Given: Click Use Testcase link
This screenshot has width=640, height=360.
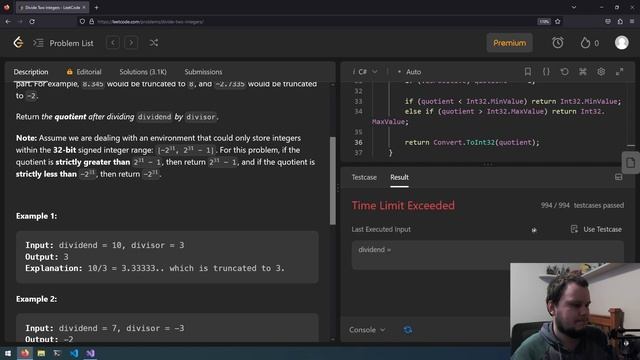Looking at the screenshot, I should [x=596, y=229].
